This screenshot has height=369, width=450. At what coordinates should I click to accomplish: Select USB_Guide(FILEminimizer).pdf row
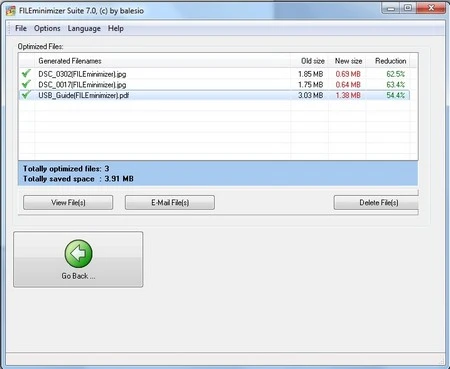214,95
